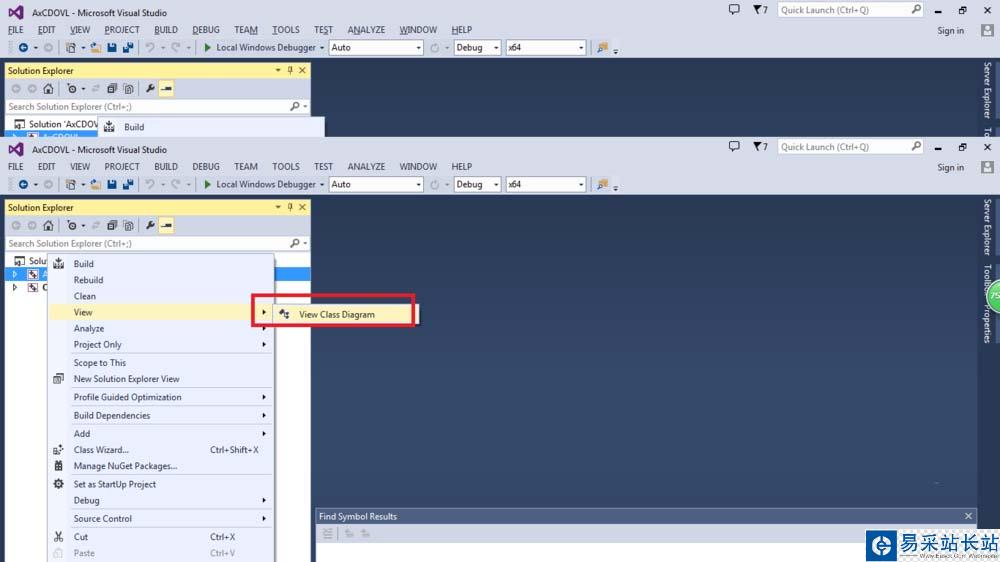Open Source Control submenu

[161, 519]
